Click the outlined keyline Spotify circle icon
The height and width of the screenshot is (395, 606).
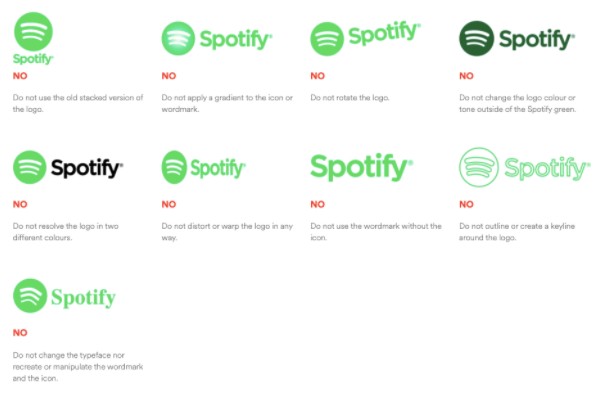pos(479,167)
